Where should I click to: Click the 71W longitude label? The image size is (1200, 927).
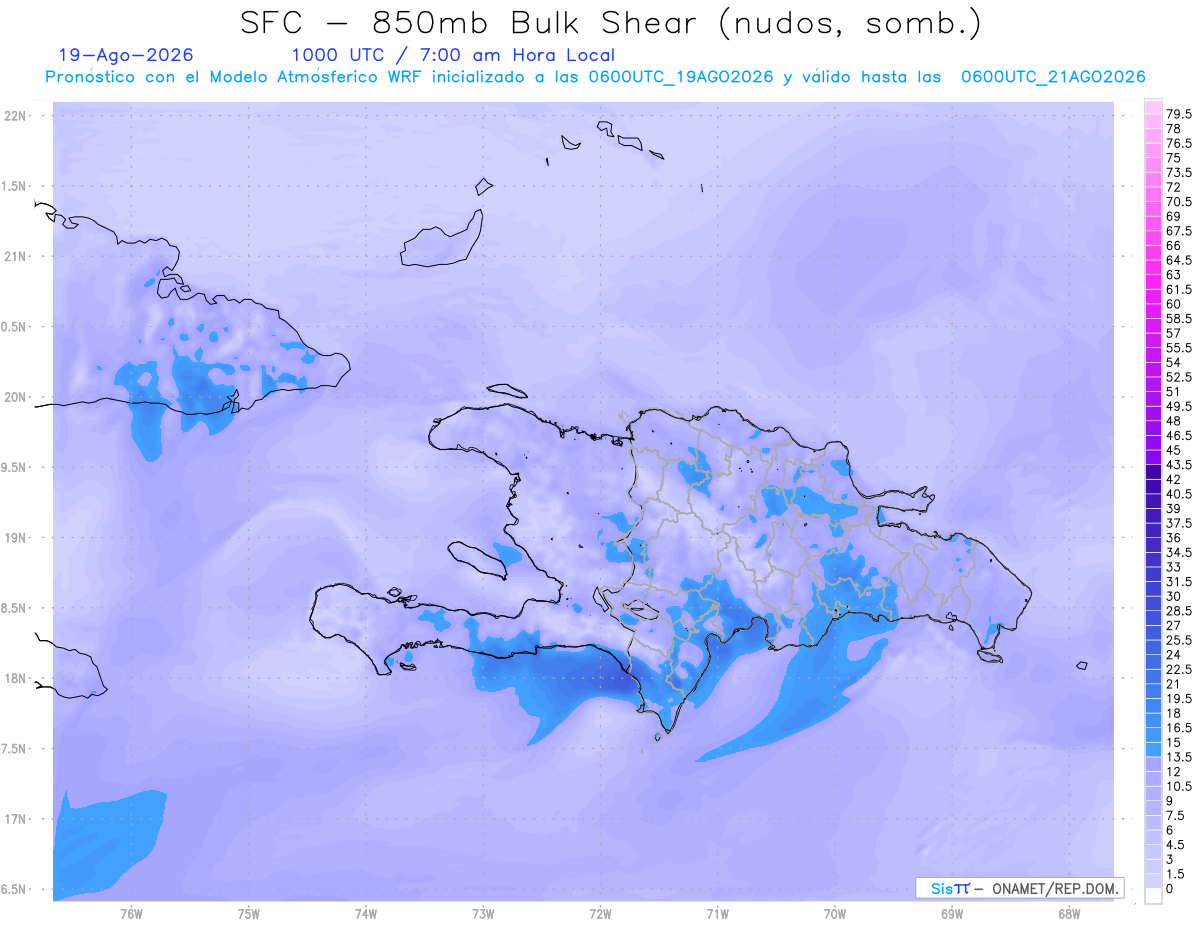(717, 914)
